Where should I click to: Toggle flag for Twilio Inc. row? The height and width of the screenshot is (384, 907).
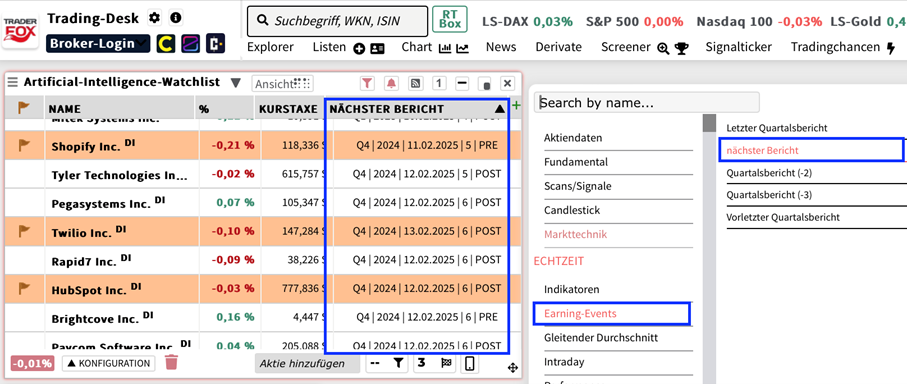pyautogui.click(x=24, y=231)
